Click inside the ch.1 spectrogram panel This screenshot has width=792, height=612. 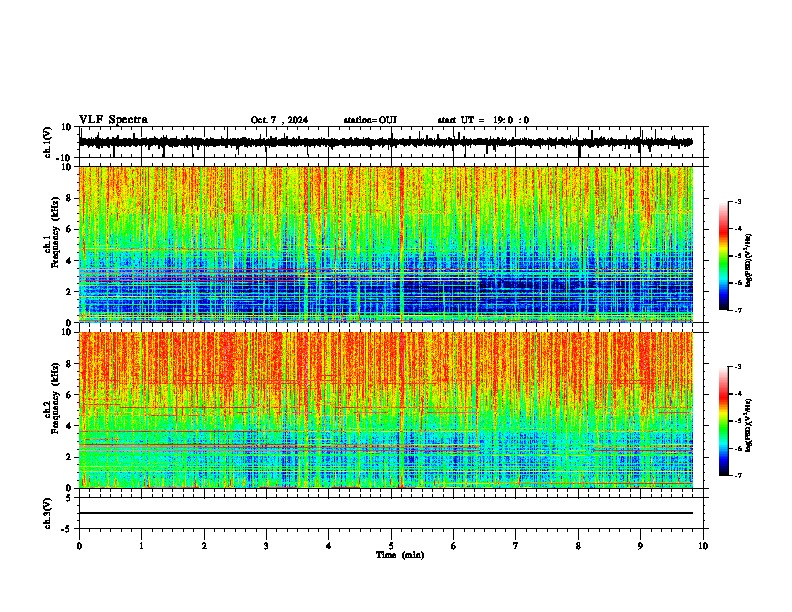click(x=386, y=244)
